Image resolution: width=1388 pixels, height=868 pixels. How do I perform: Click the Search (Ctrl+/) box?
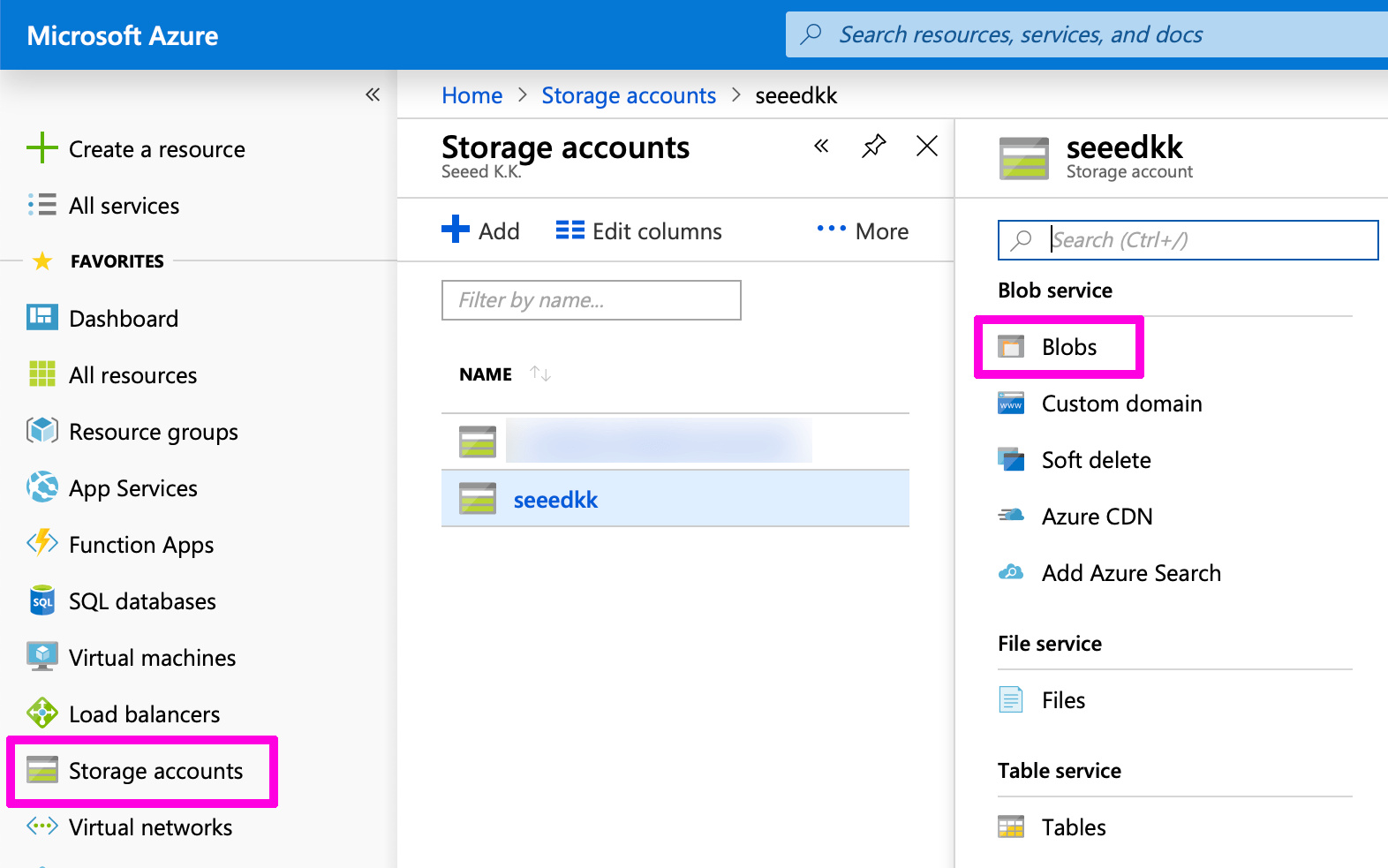(x=1188, y=240)
